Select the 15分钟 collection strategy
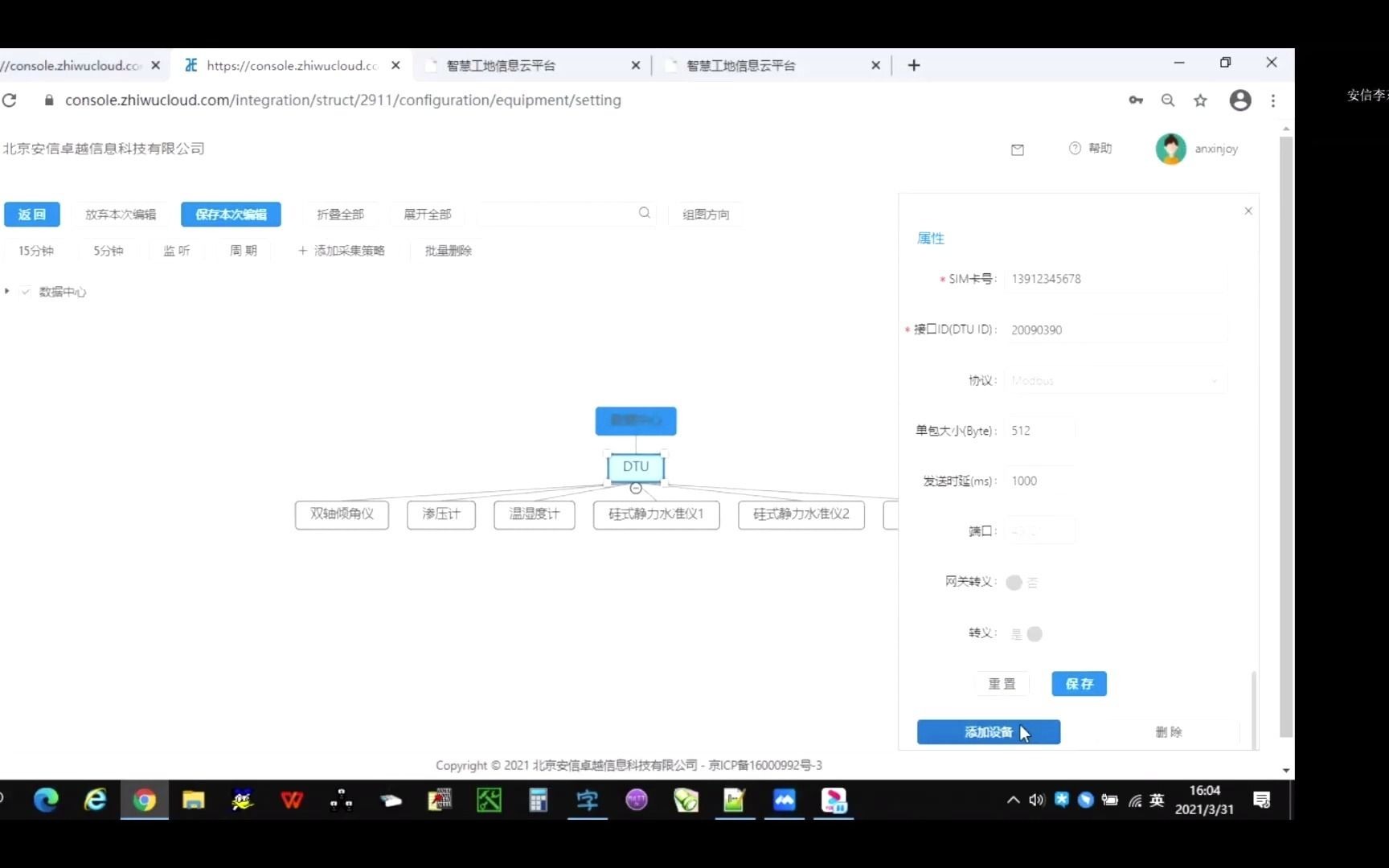Image resolution: width=1389 pixels, height=868 pixels. point(36,251)
